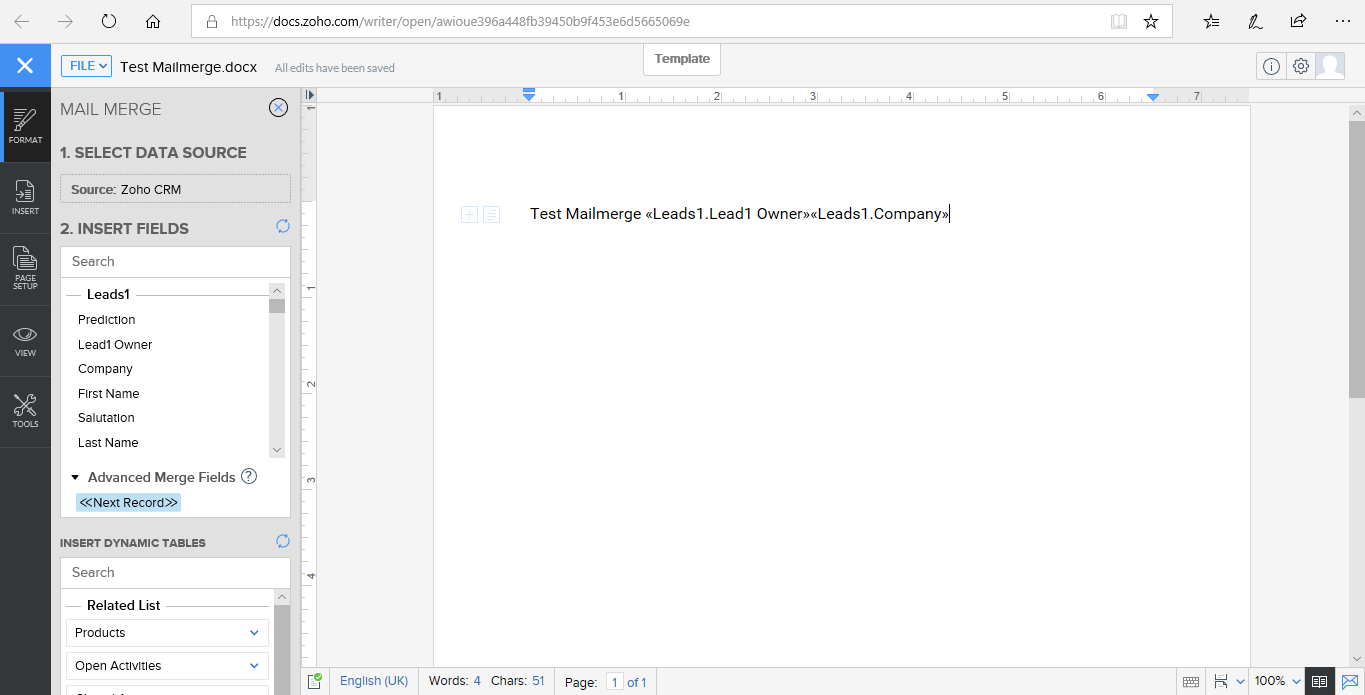
Task: Expand the Products related list dropdown
Action: point(168,633)
